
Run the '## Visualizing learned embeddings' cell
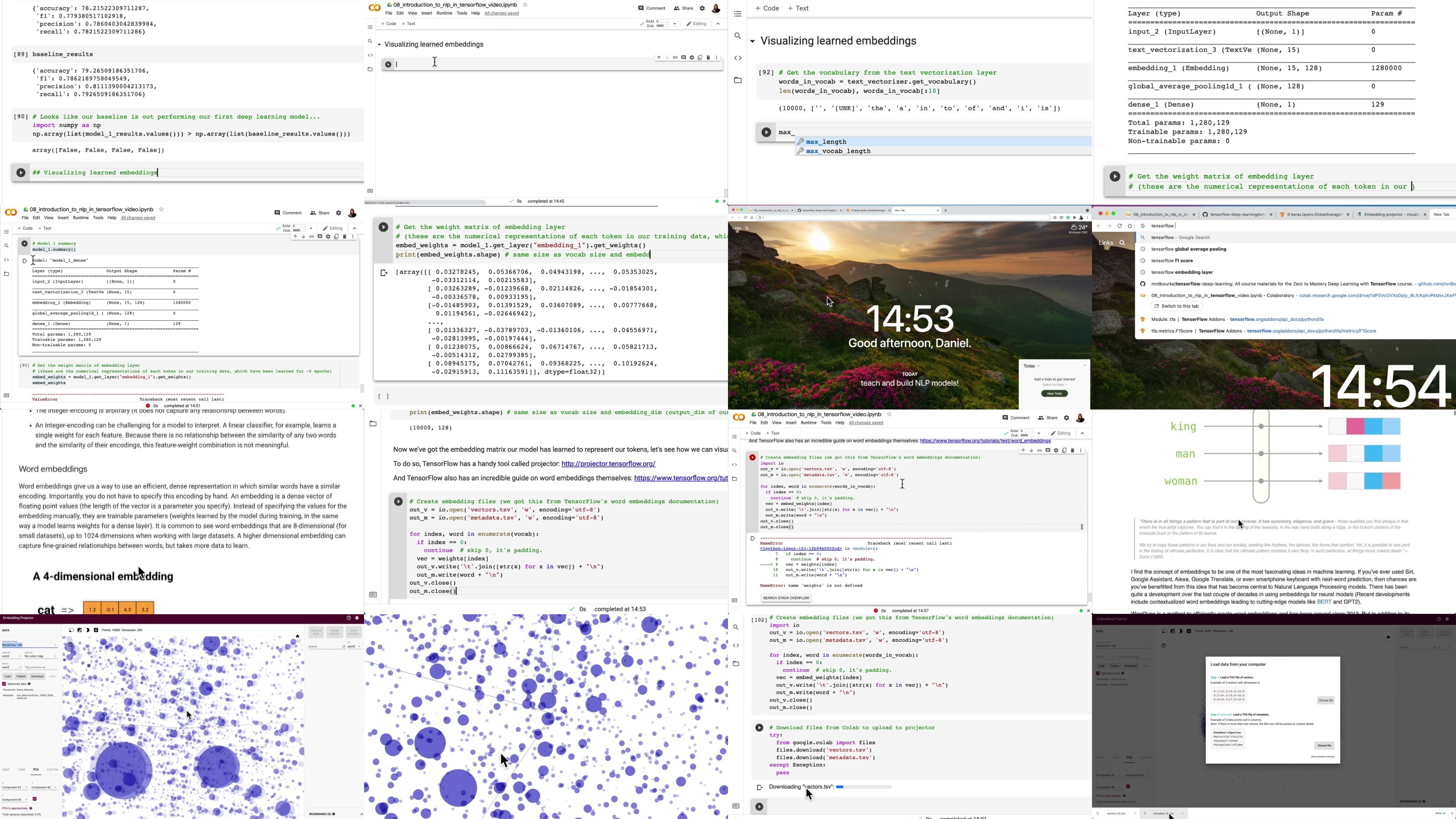pos(21,173)
